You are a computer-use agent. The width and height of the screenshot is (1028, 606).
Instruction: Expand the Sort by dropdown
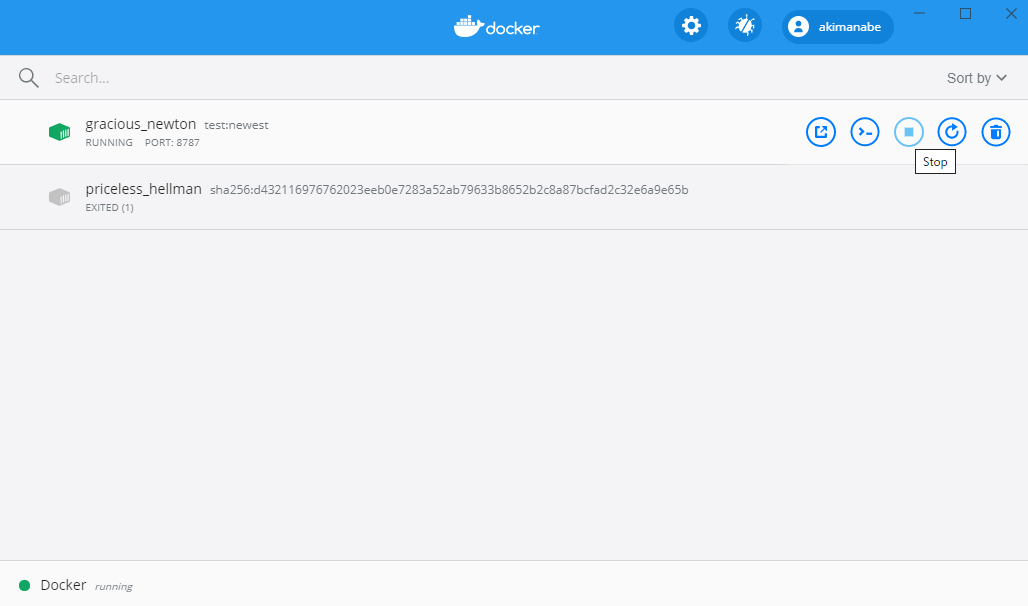976,78
